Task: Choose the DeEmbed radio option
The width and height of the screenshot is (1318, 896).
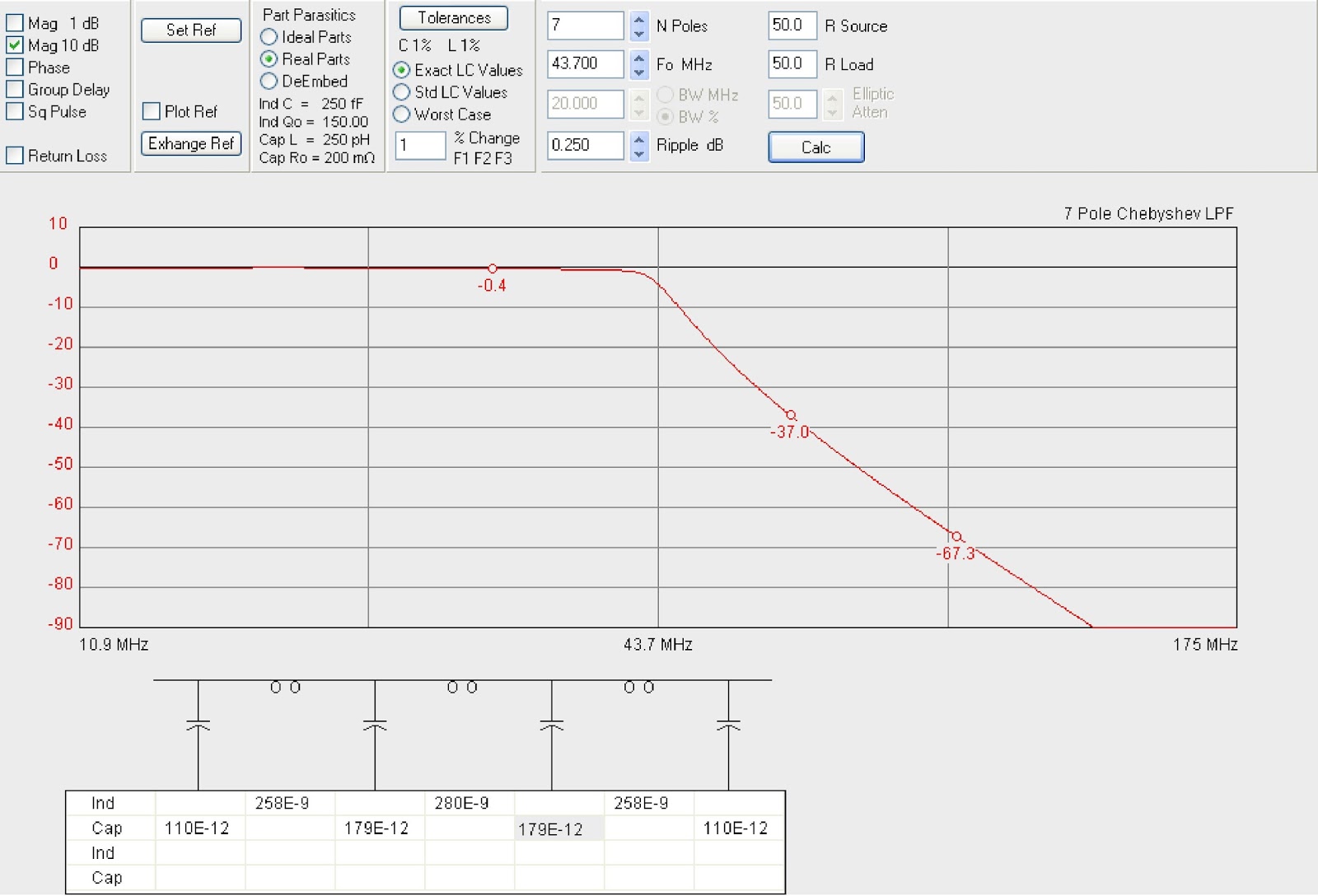Action: 269,81
